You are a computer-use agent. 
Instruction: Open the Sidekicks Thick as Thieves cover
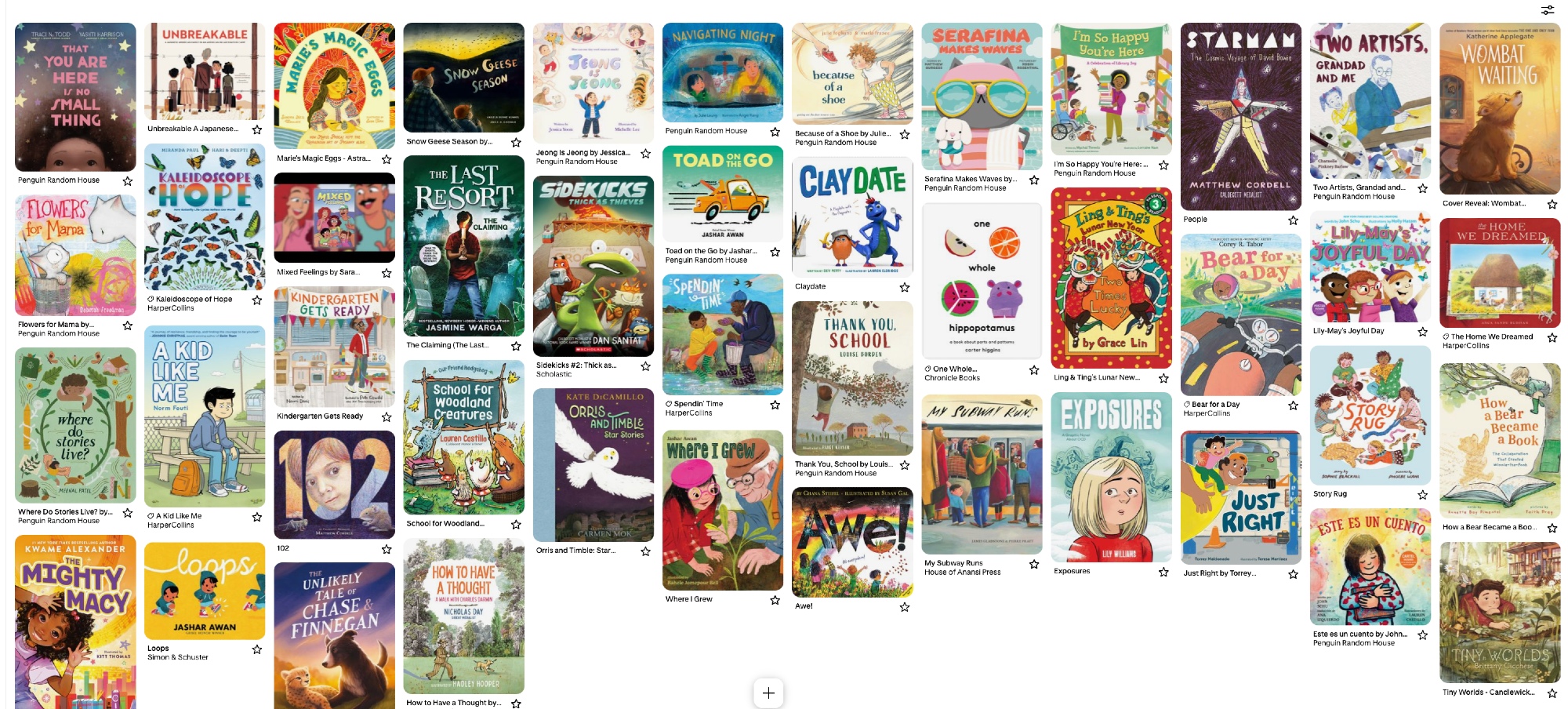click(593, 266)
